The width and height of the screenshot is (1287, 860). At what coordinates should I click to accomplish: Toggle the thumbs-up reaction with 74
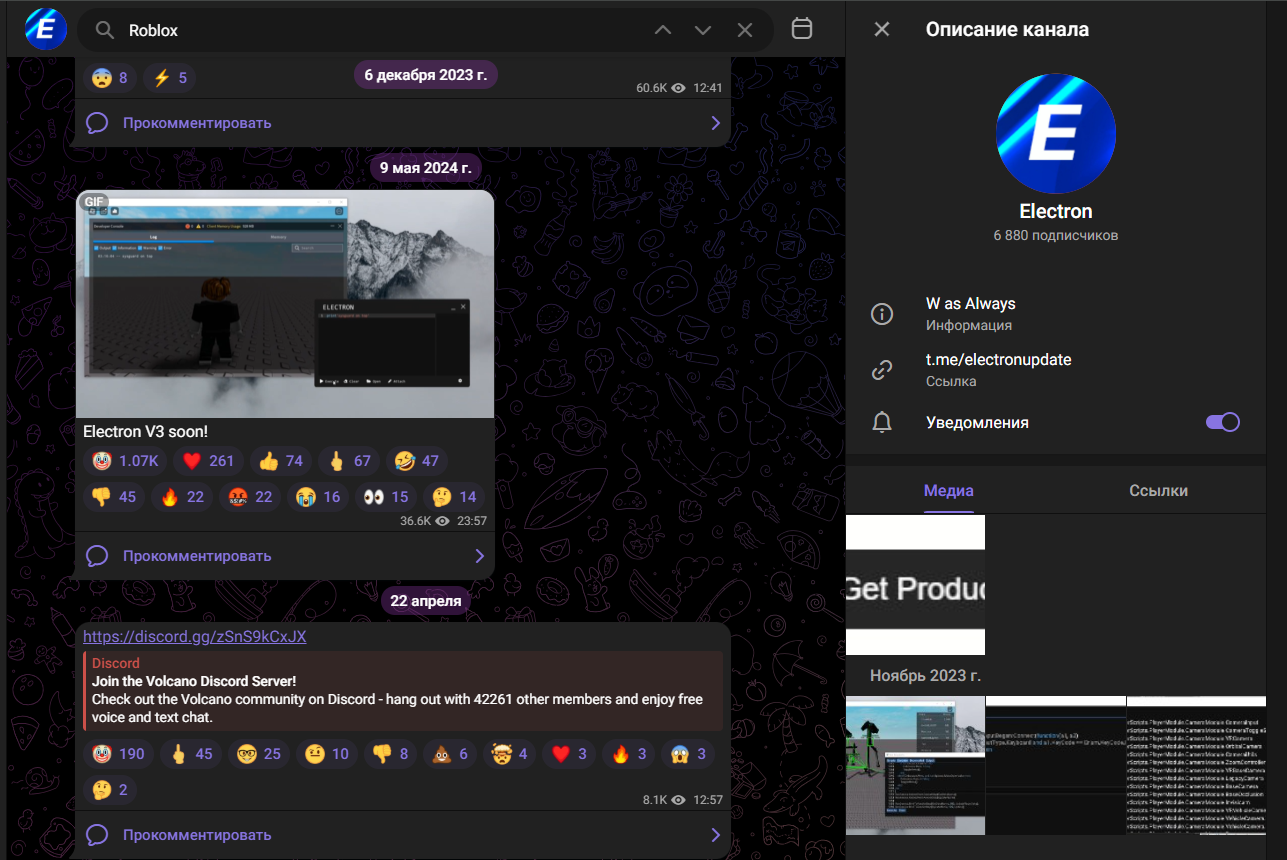tap(281, 461)
